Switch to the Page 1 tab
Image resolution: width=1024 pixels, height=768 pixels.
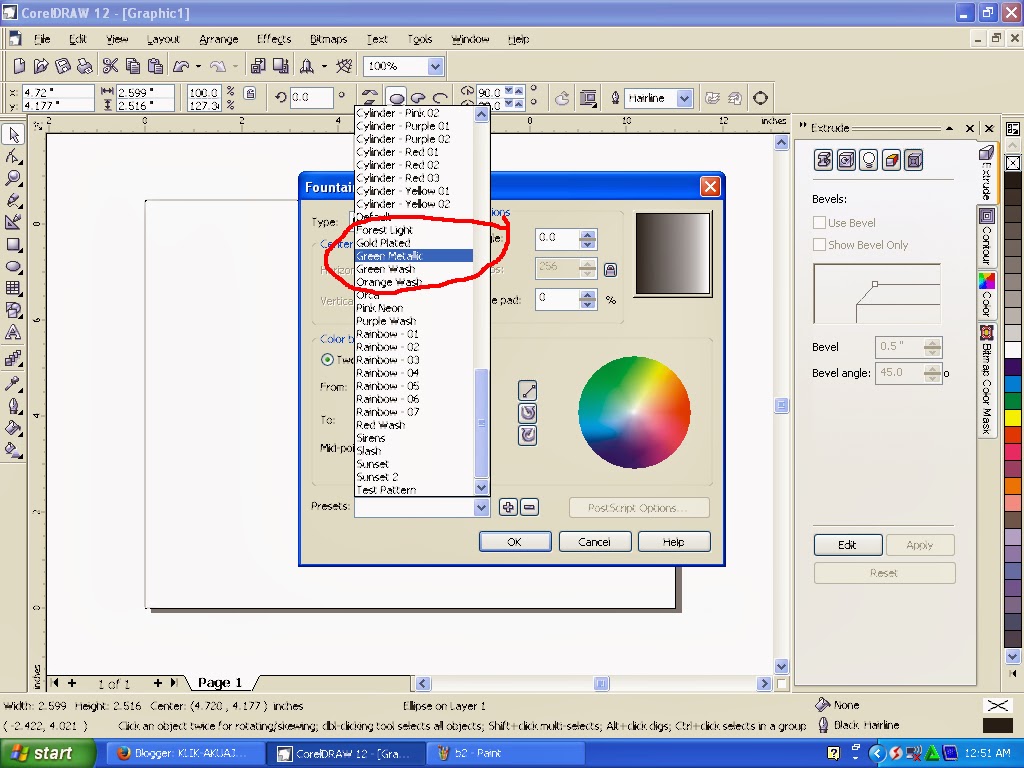[220, 682]
